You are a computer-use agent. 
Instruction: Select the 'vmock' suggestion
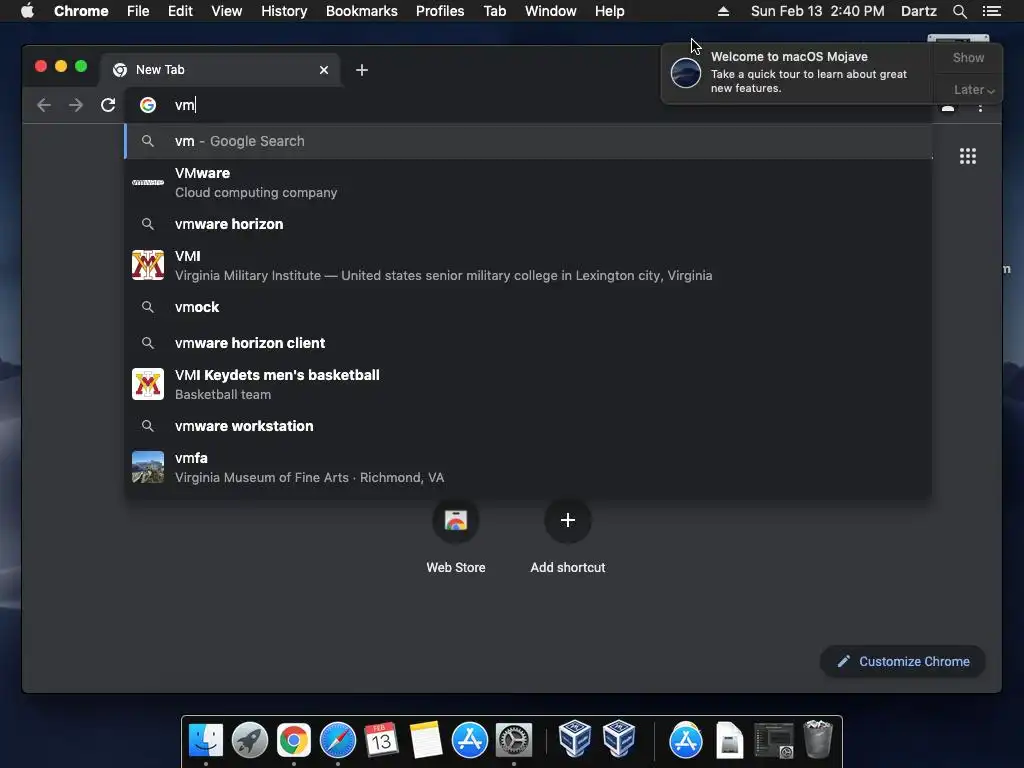528,307
